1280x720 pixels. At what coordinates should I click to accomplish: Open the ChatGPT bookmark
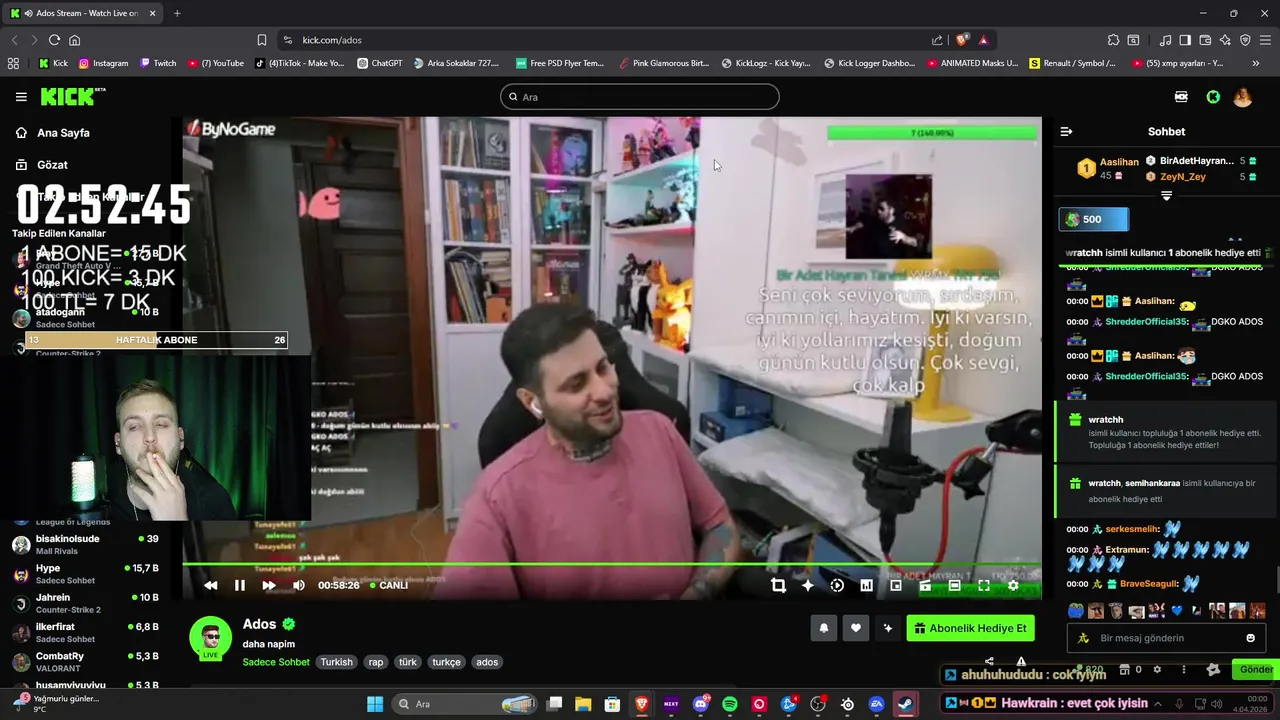coord(380,63)
